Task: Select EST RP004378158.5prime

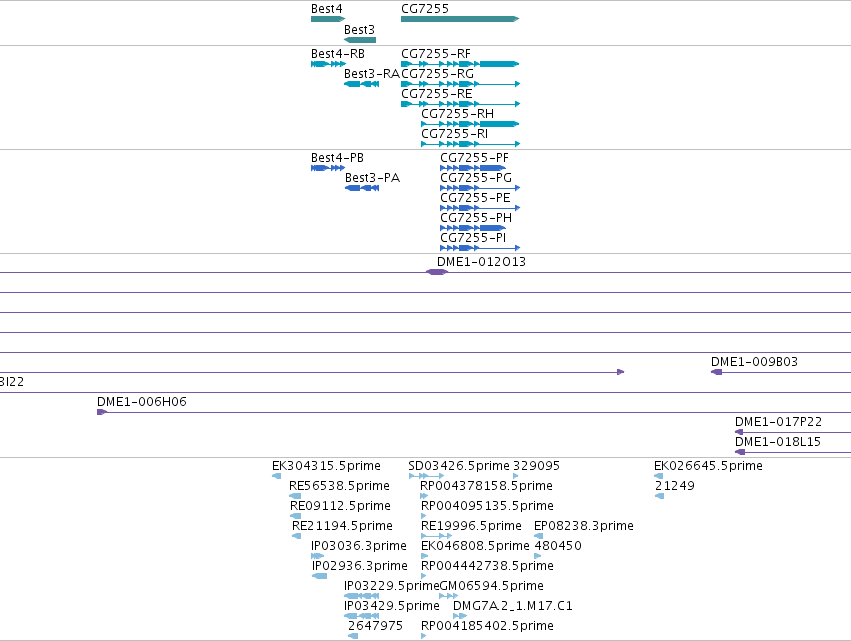Action: (424, 496)
